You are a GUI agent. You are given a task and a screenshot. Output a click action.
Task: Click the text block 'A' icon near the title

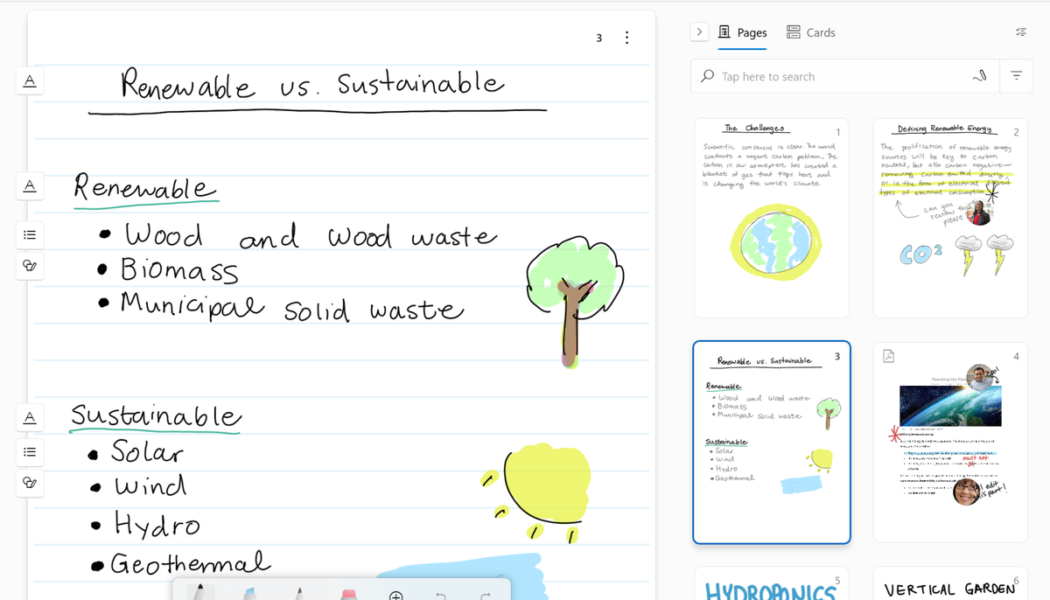(29, 81)
